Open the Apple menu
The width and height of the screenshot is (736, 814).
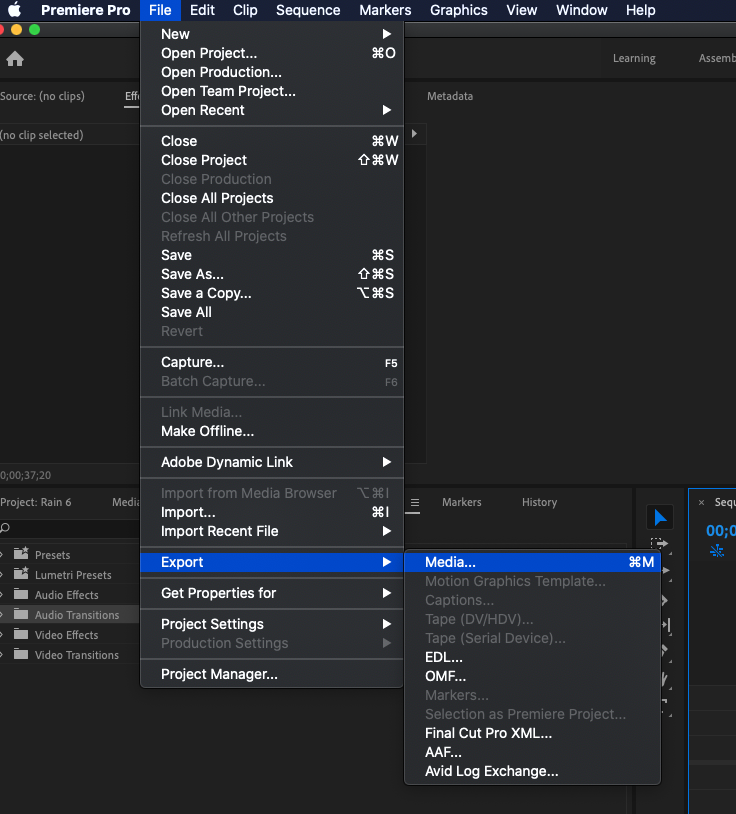(15, 10)
